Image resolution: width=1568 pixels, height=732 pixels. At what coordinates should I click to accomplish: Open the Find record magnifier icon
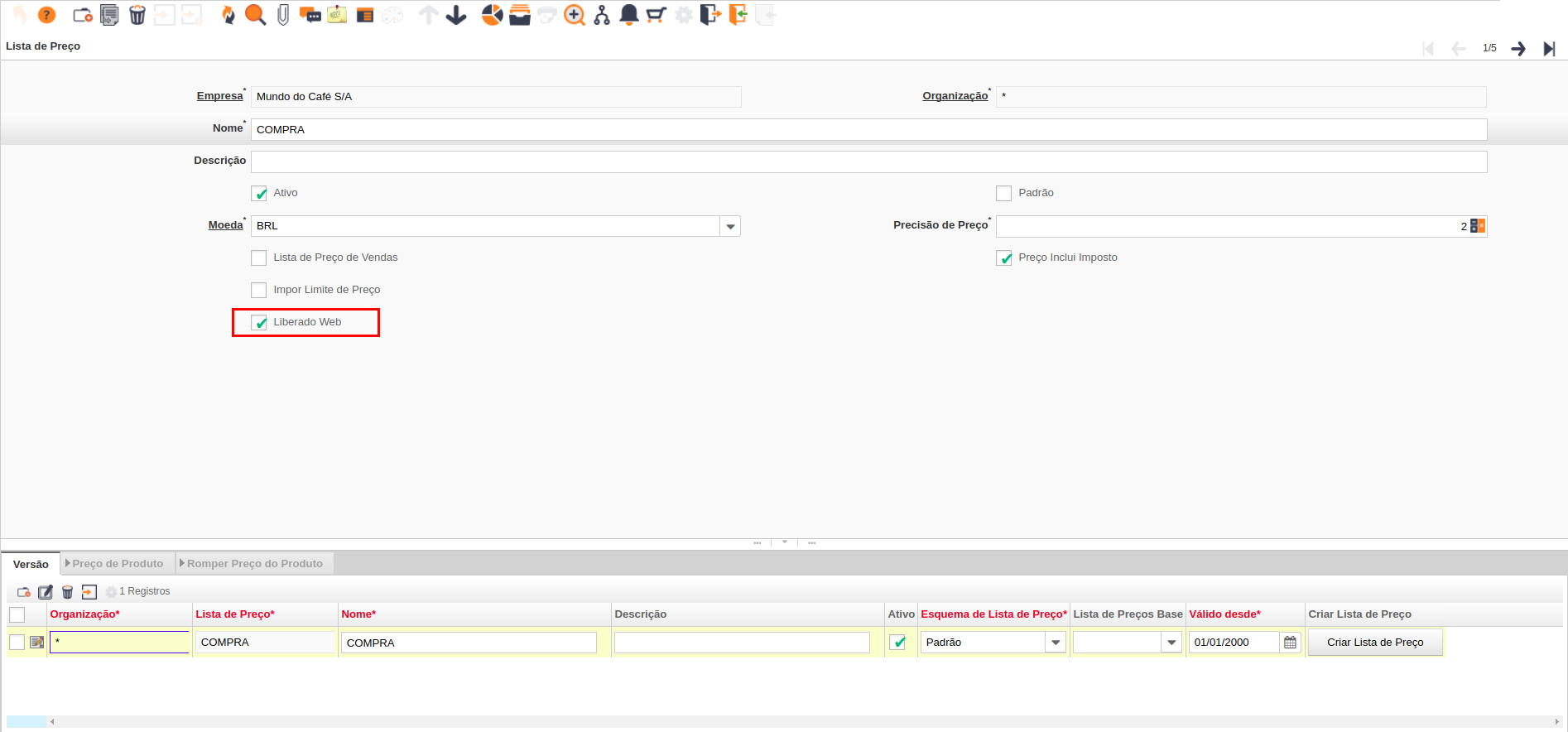(255, 15)
